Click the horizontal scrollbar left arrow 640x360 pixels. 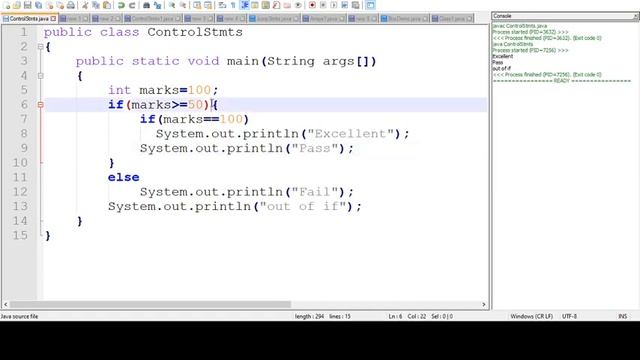point(5,304)
